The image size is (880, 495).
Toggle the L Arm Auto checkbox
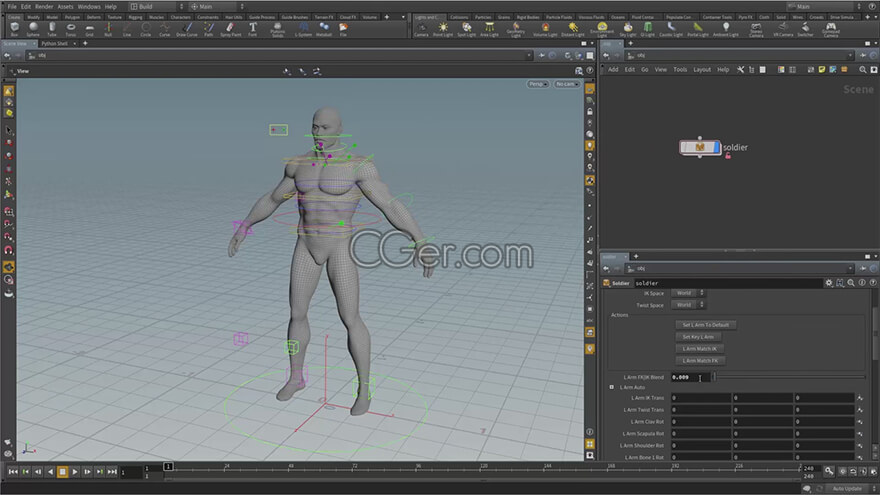pos(612,387)
